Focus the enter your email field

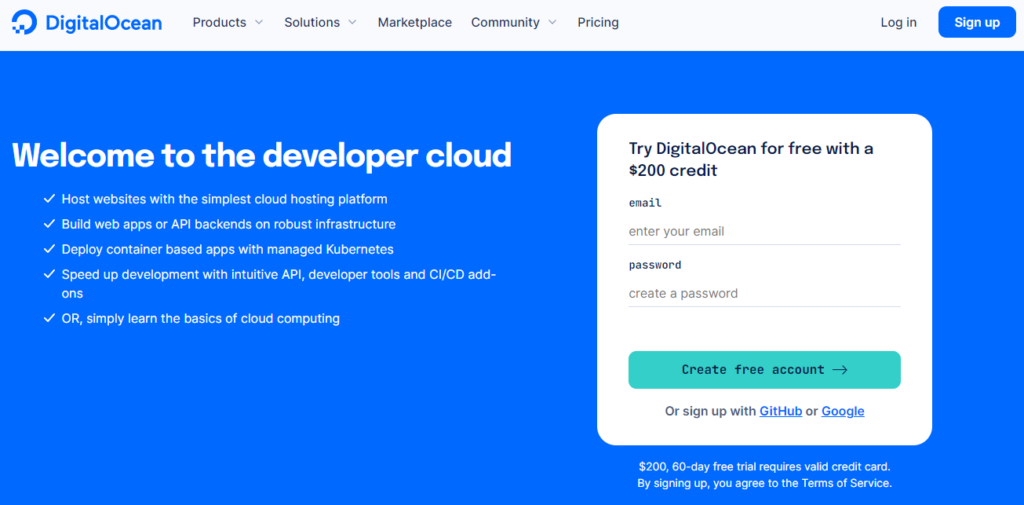coord(764,231)
